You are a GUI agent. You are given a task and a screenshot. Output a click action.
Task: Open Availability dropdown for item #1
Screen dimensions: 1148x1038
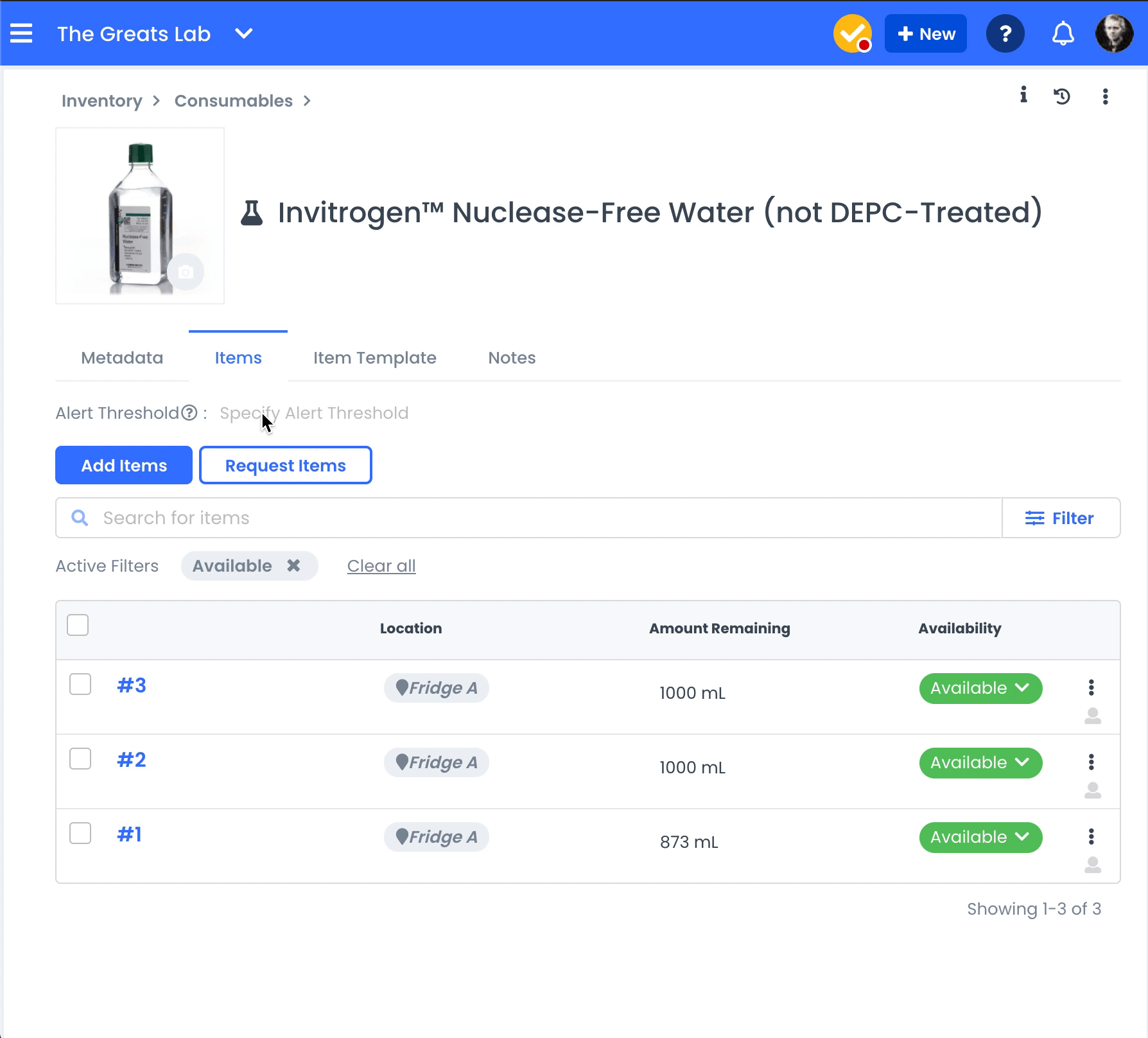[980, 838]
